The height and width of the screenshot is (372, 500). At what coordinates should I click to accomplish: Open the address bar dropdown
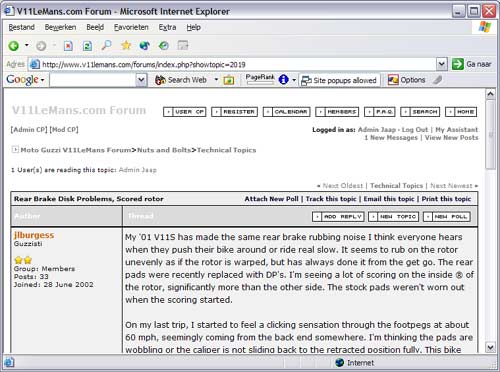(x=442, y=64)
